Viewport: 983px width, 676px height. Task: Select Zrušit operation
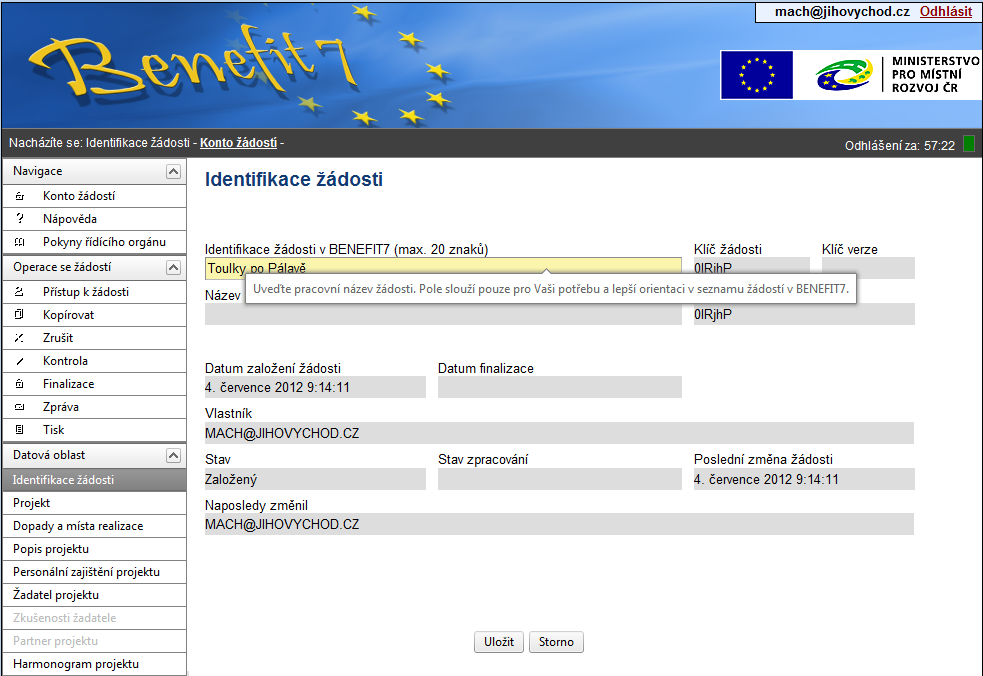point(95,338)
